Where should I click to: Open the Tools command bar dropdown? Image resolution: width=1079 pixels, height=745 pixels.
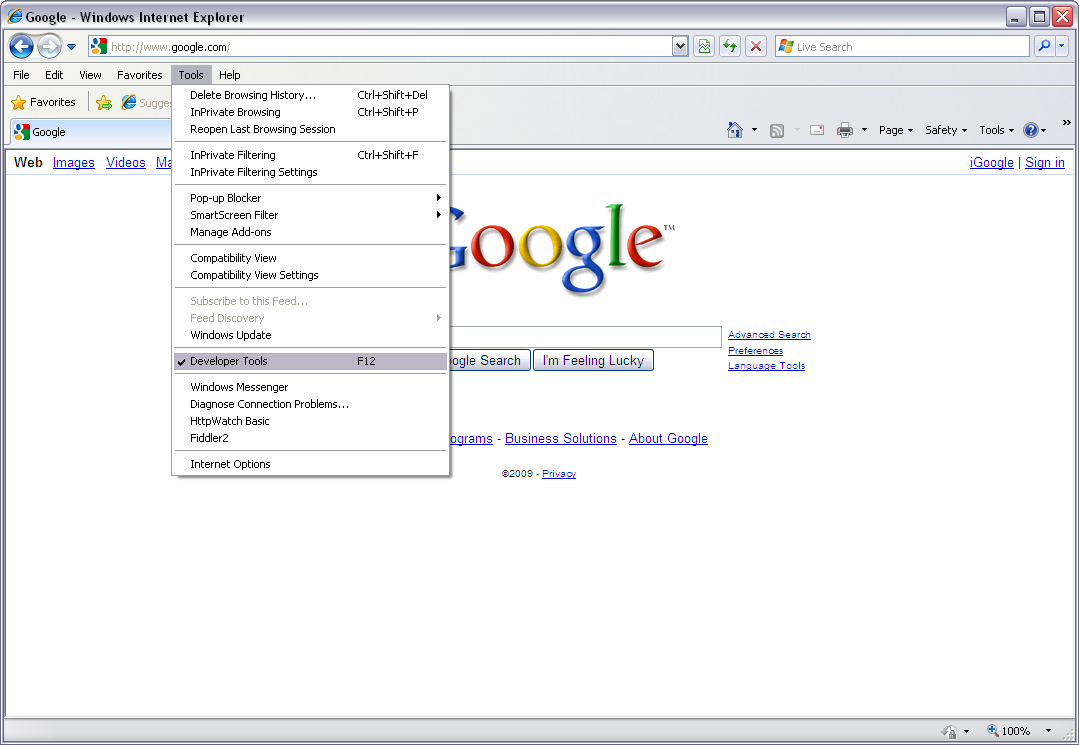(996, 130)
